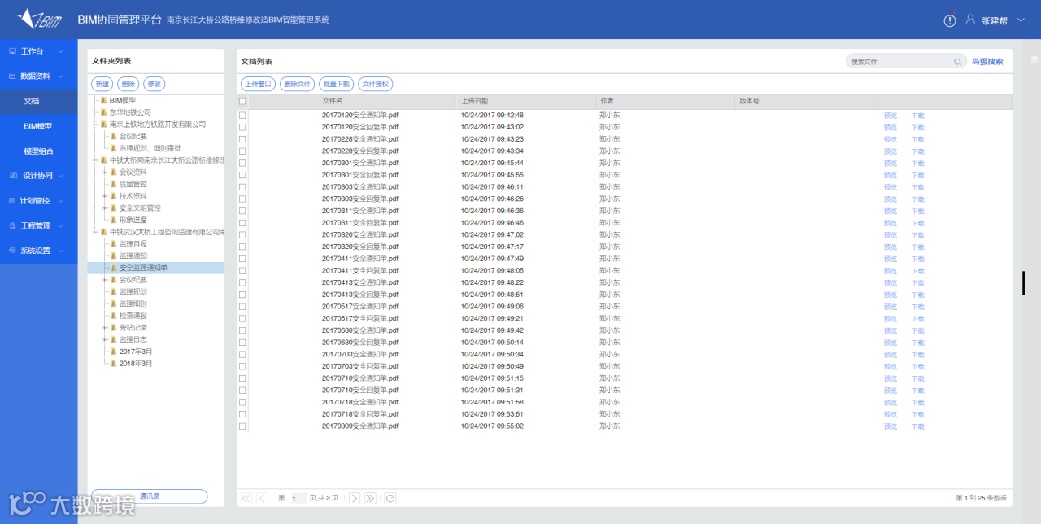This screenshot has height=524, width=1041.
Task: Check the box for 20170413安全回复单.pdf
Action: [x=242, y=294]
